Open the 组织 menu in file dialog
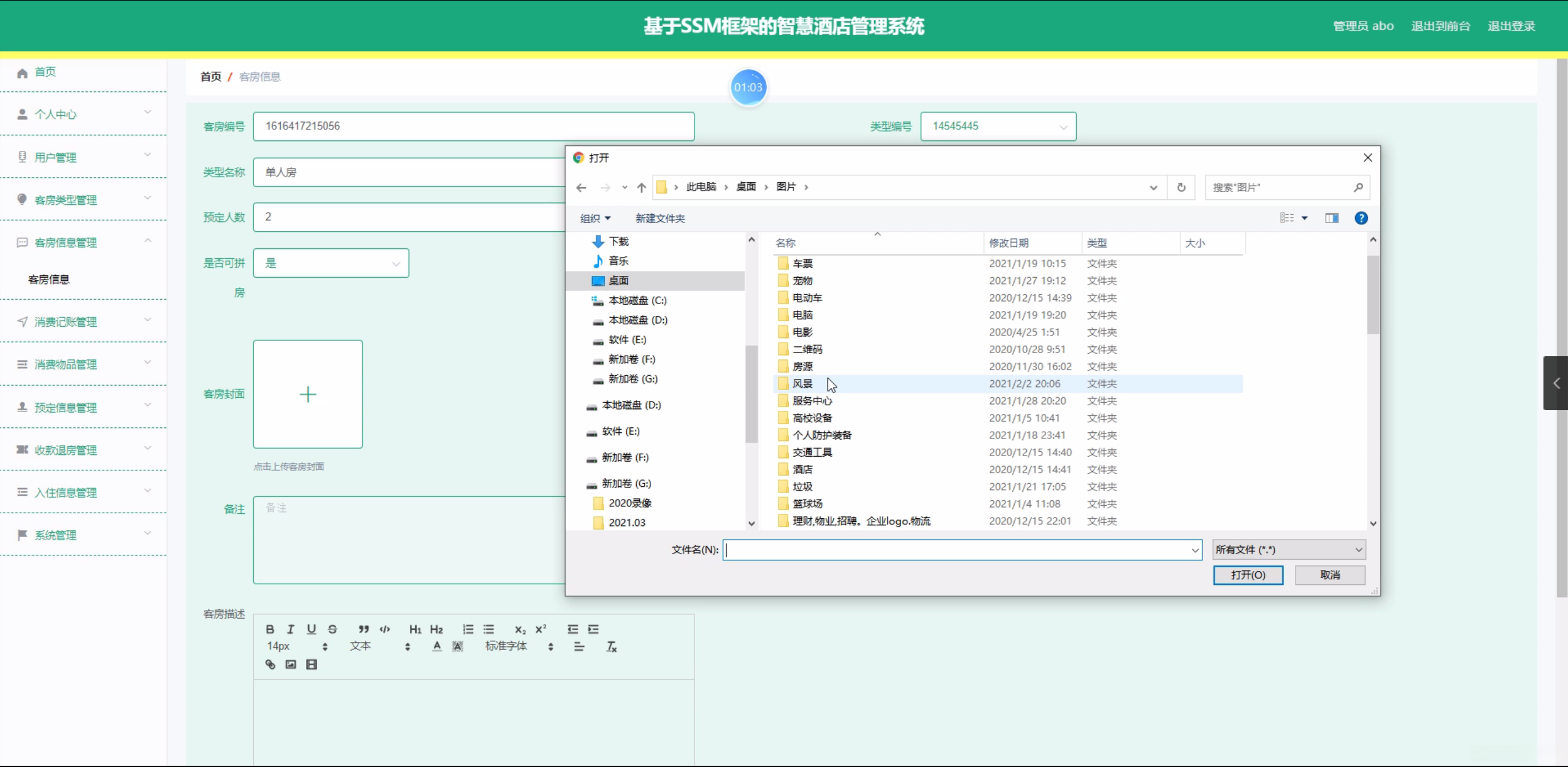This screenshot has height=767, width=1568. pos(595,218)
